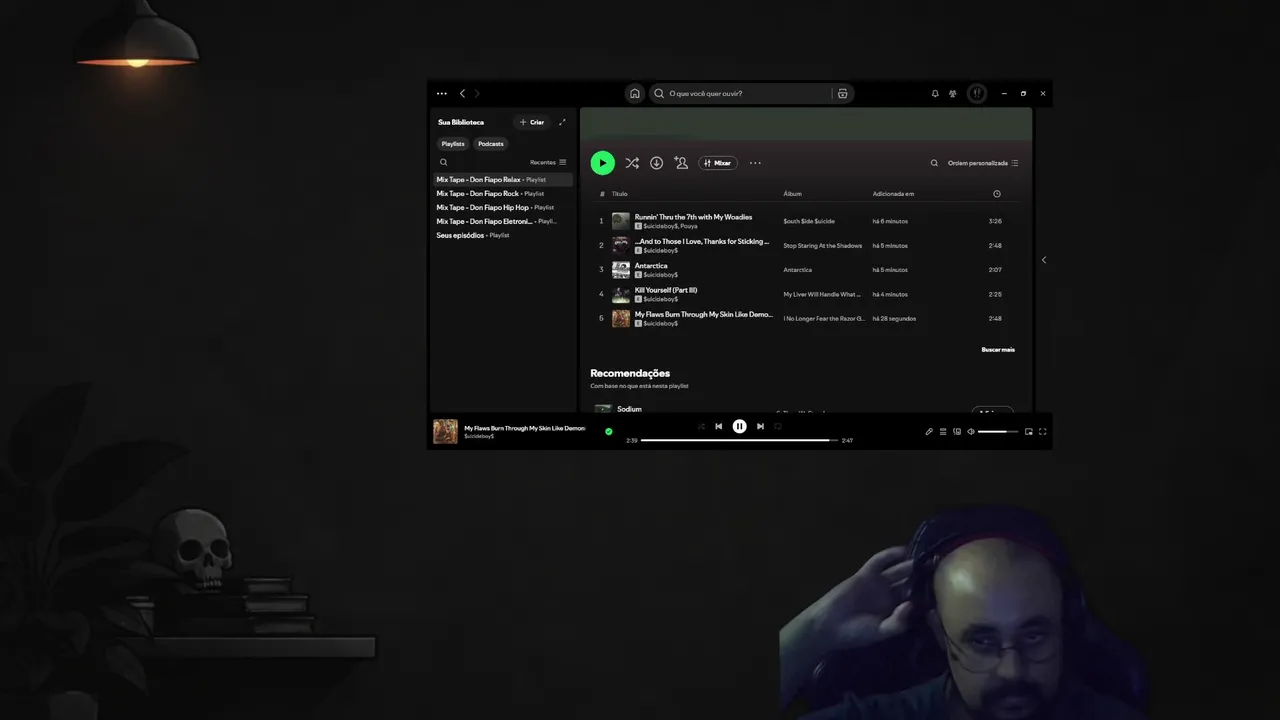1280x720 pixels.
Task: Open My Liver Will Handle What... album link
Action: coord(821,294)
